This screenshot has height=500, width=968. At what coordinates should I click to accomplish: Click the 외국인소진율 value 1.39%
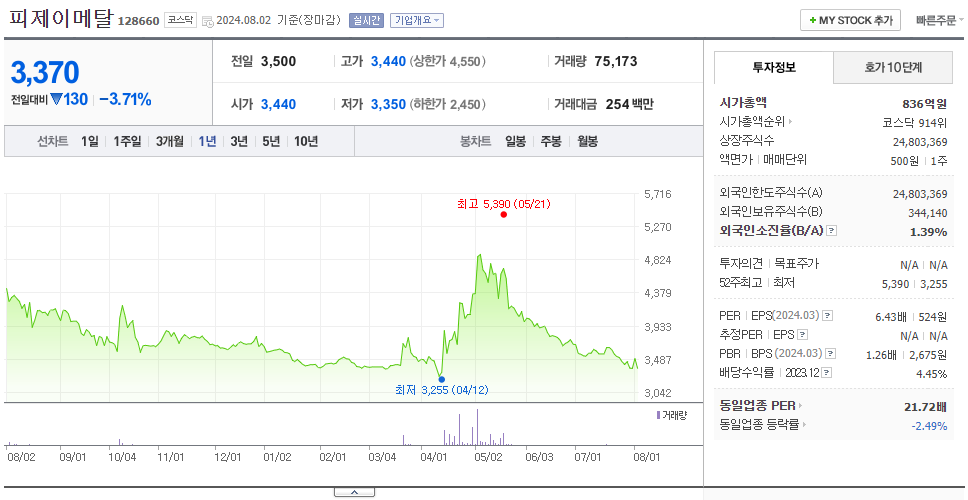click(x=928, y=232)
